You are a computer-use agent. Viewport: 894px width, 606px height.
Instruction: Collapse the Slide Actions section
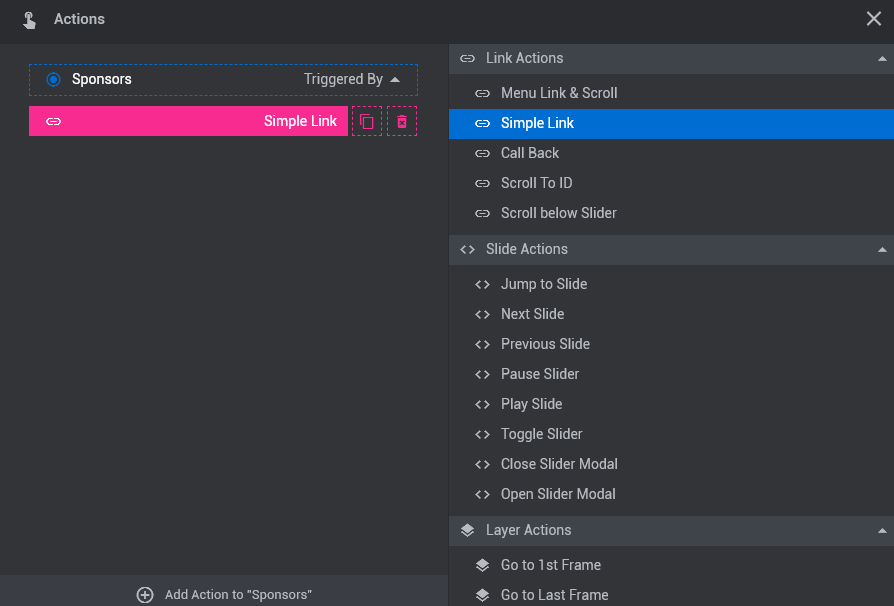pyautogui.click(x=882, y=250)
